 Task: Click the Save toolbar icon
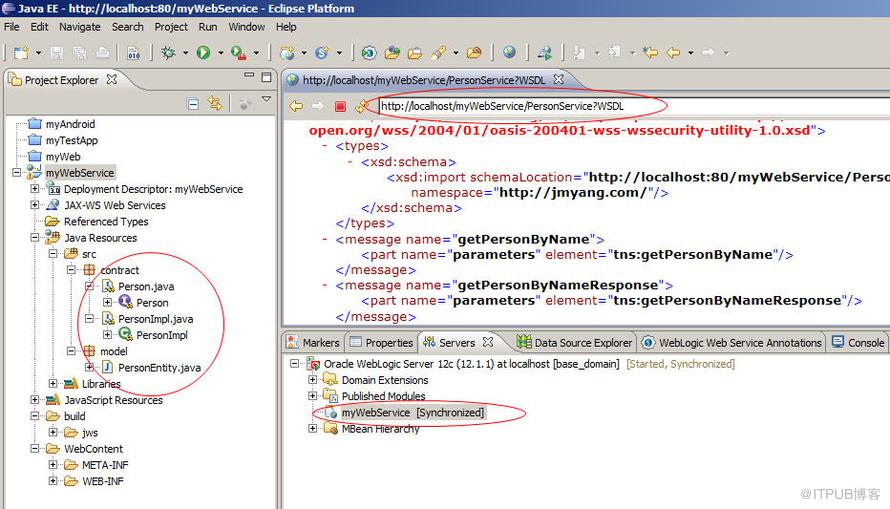click(57, 53)
